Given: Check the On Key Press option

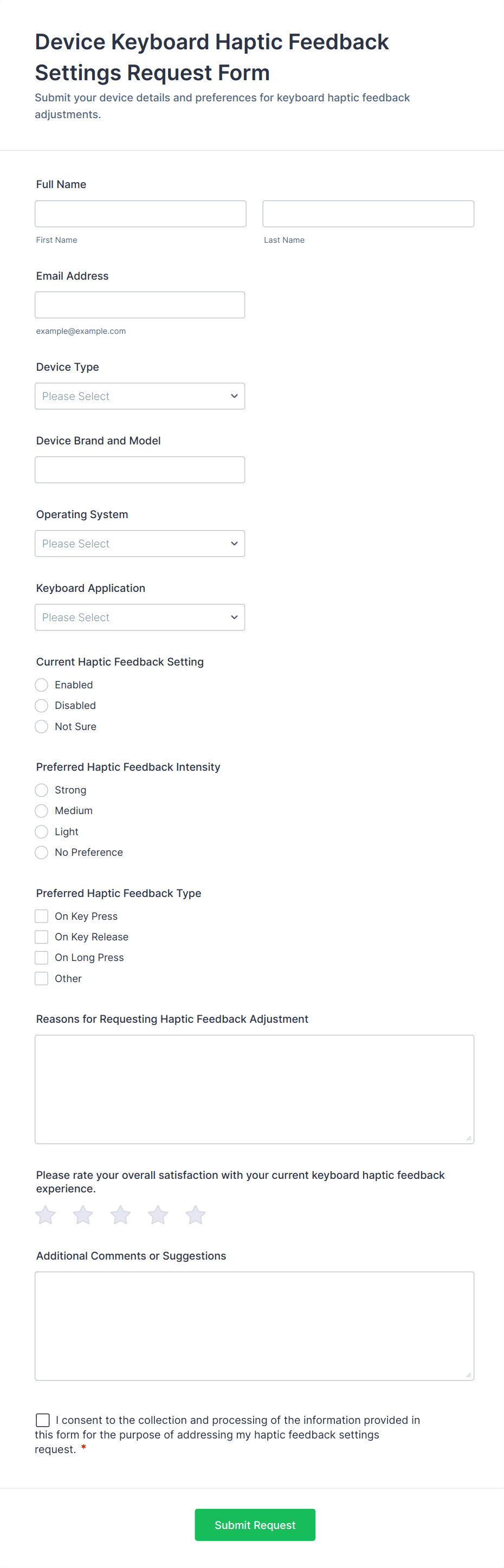Looking at the screenshot, I should coord(41,916).
